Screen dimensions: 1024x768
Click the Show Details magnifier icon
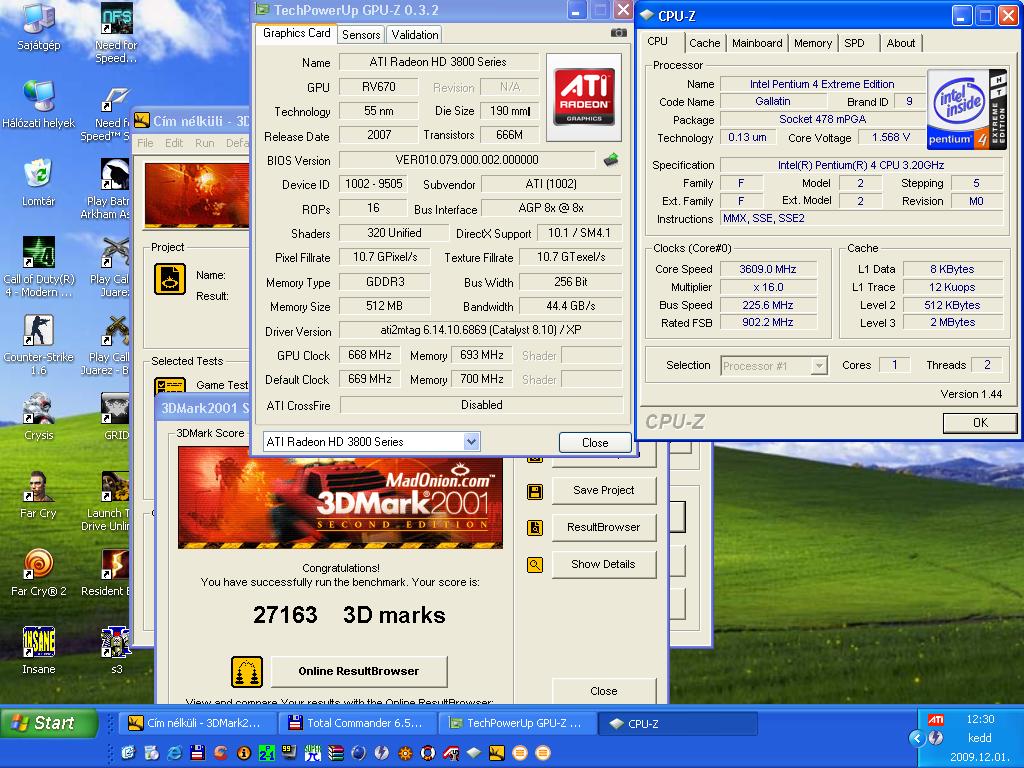pyautogui.click(x=535, y=565)
